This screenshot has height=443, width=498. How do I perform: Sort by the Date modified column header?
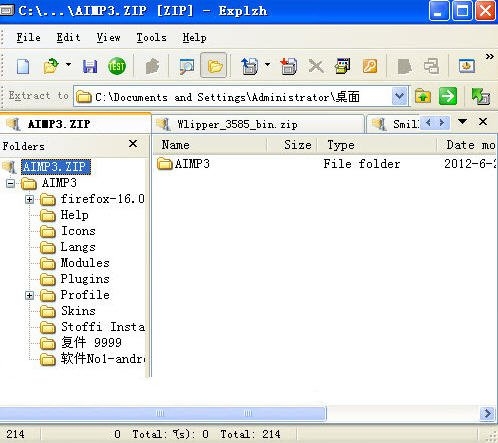click(x=467, y=145)
